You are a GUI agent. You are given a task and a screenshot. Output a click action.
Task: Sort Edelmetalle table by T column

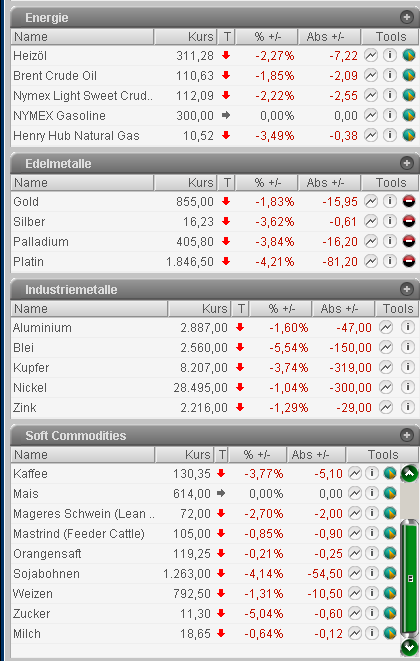pos(226,183)
